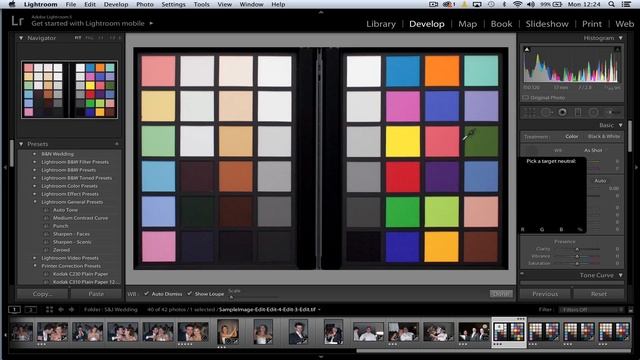Click the volume icon in menu bar
Image resolution: width=640 pixels, height=360 pixels.
[x=531, y=4]
